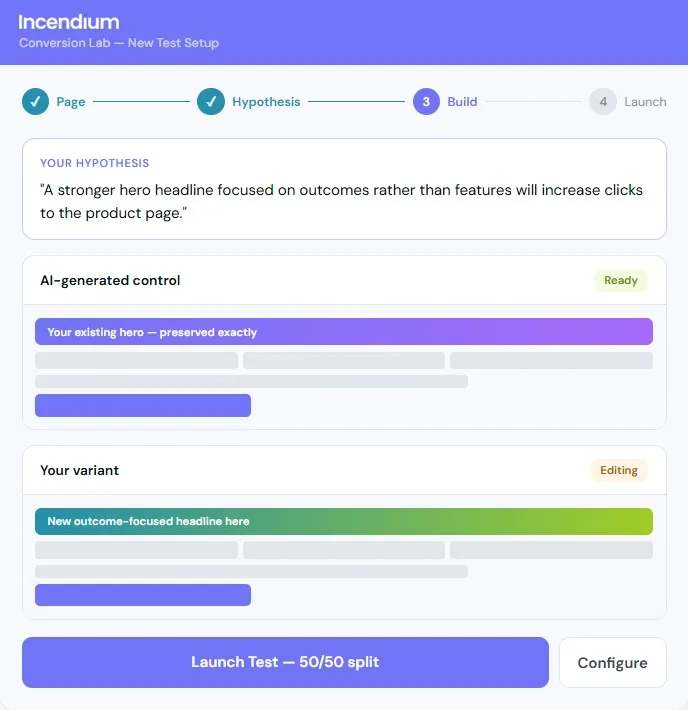Open the Configure button
Image resolution: width=688 pixels, height=710 pixels.
click(x=613, y=662)
